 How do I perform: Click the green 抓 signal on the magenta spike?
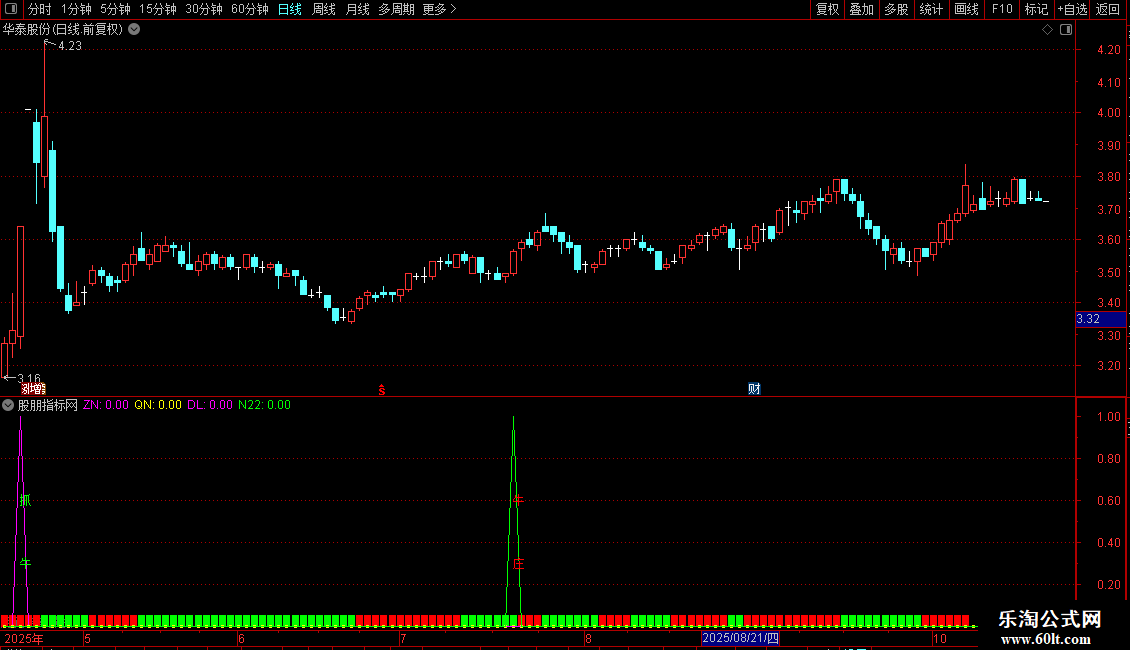[25, 500]
